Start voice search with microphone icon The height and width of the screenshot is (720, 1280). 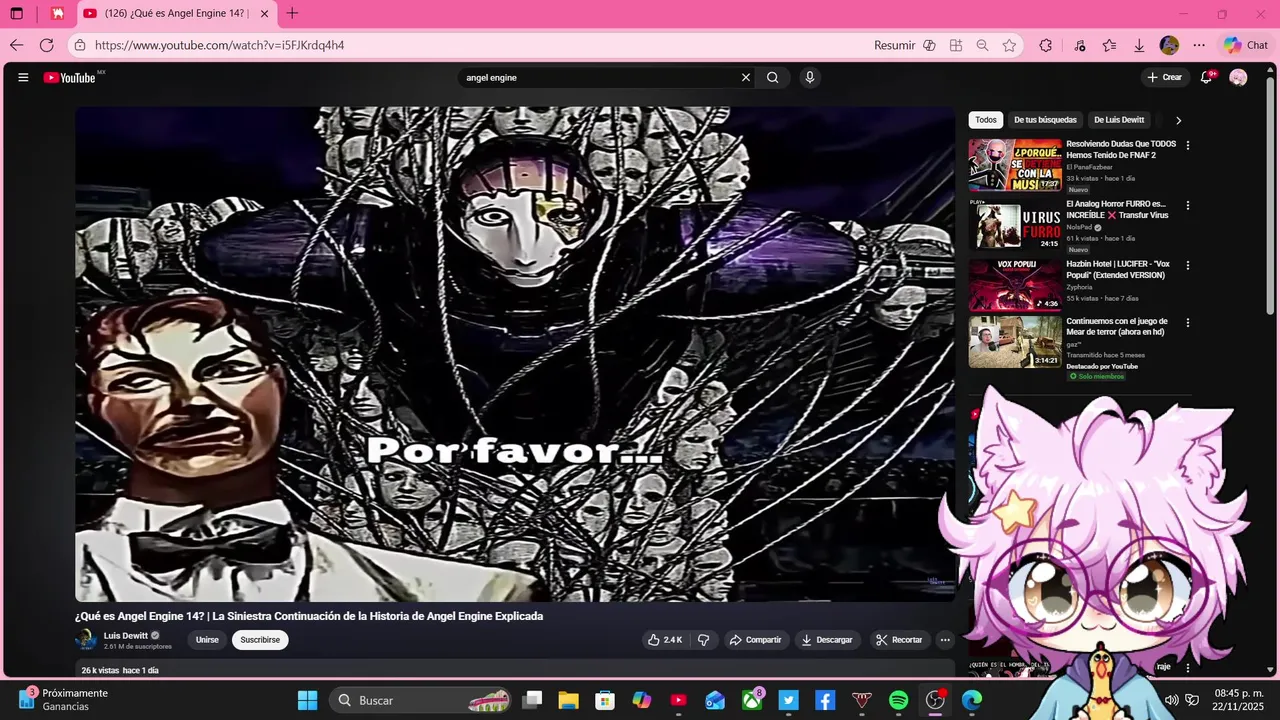click(x=810, y=77)
